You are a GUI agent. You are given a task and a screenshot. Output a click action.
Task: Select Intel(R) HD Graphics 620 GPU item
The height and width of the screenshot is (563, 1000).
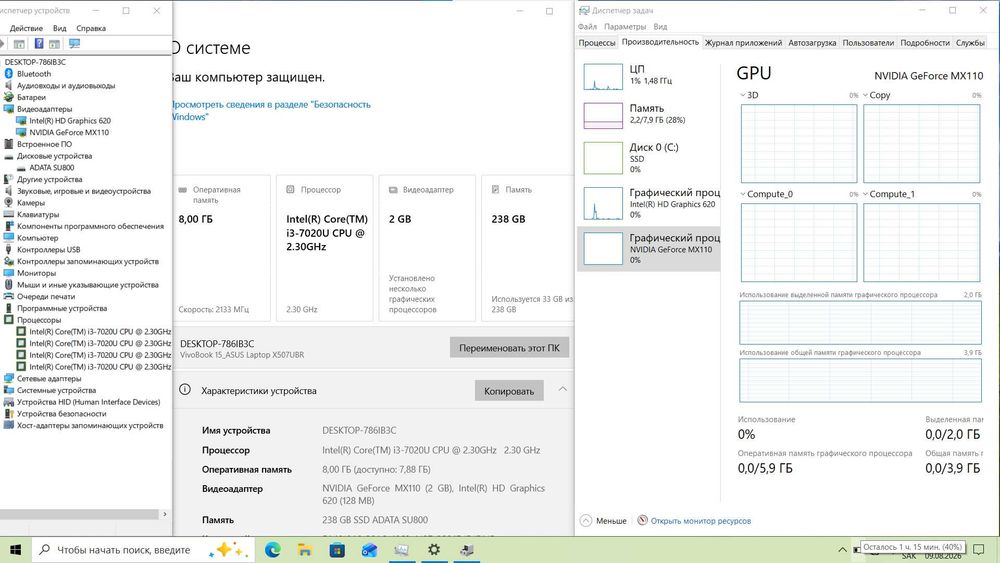649,203
